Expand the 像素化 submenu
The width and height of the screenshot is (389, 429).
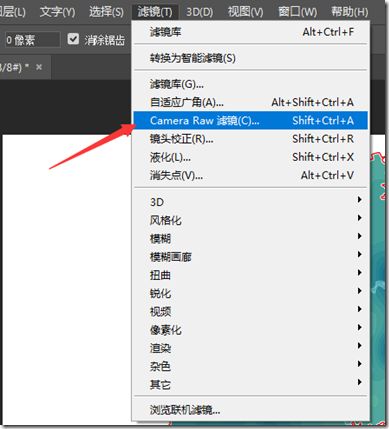click(251, 330)
